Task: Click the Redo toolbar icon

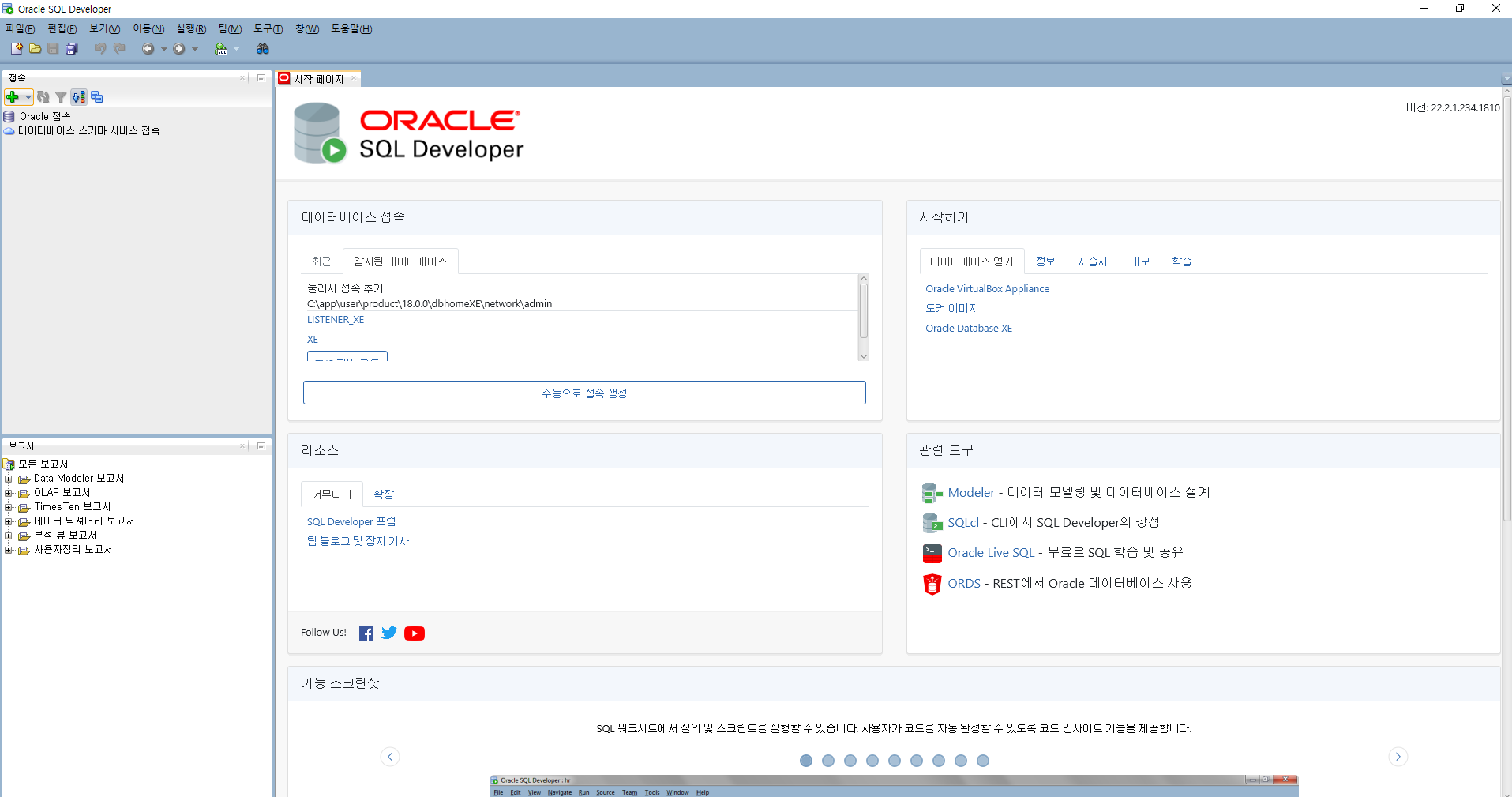Action: [119, 49]
